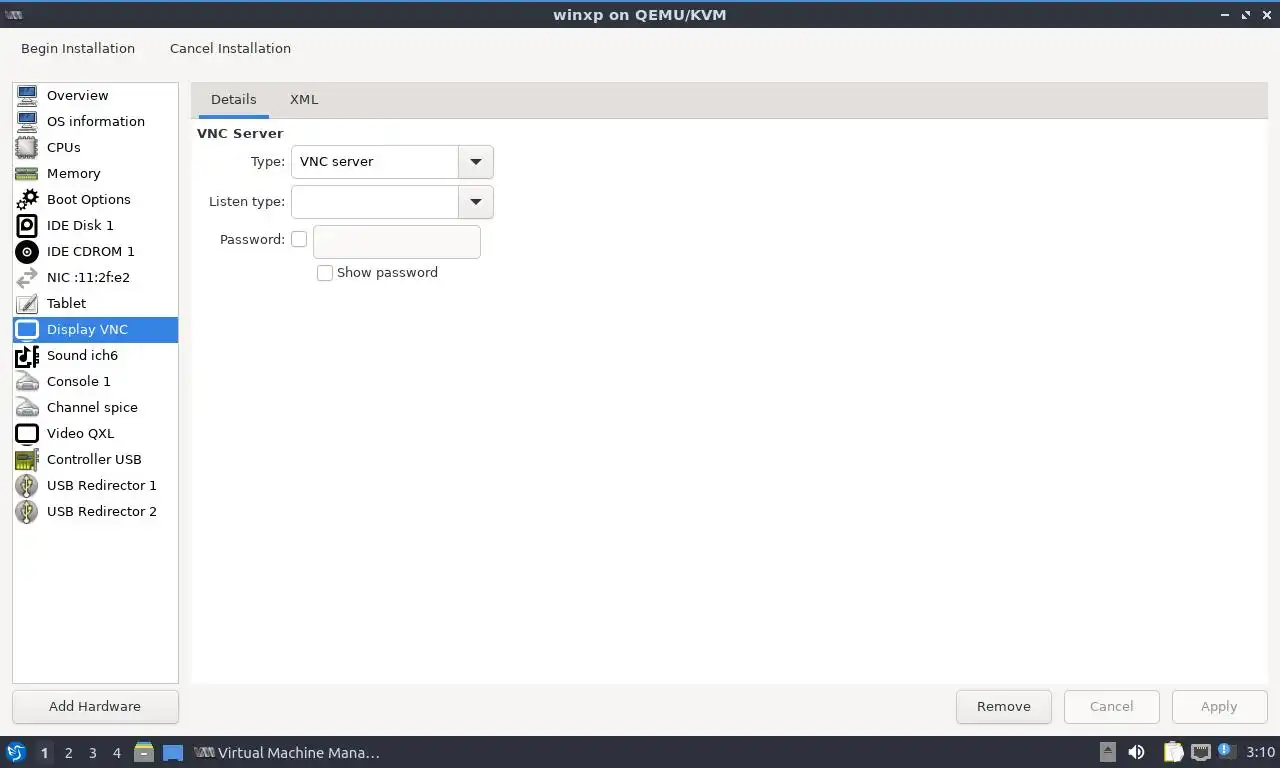This screenshot has height=768, width=1280.
Task: Select the Video QXL label
Action: 80,433
